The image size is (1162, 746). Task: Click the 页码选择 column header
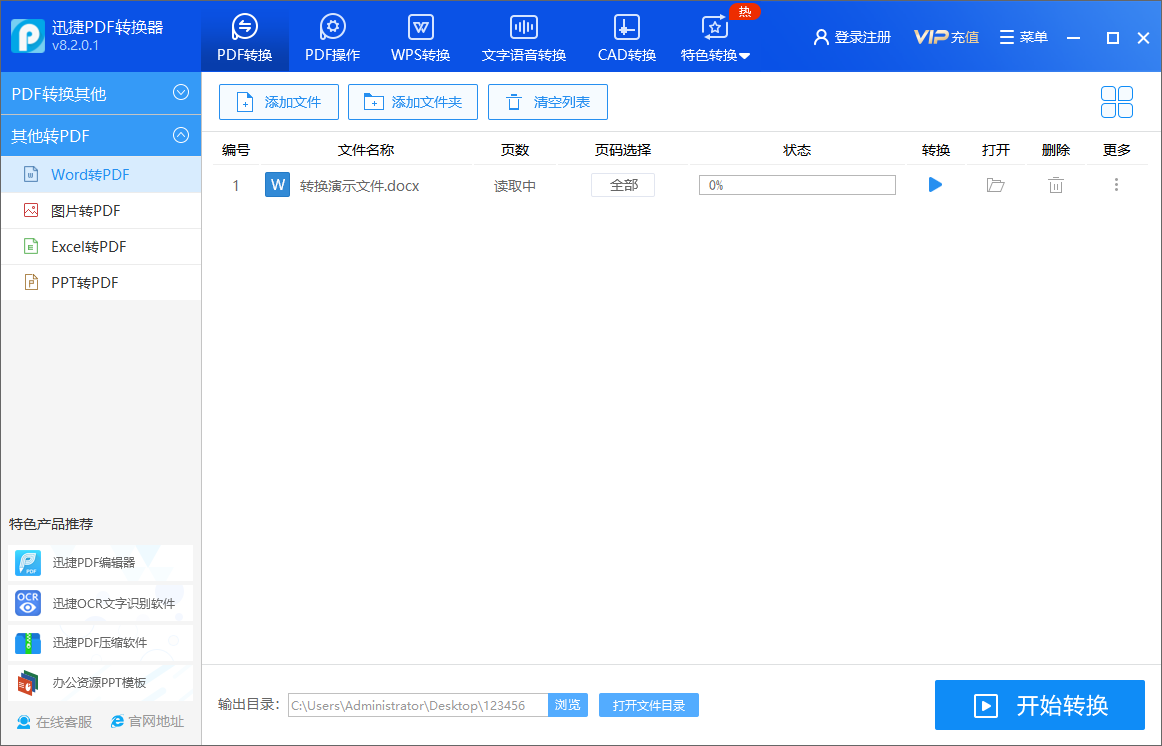(x=622, y=150)
